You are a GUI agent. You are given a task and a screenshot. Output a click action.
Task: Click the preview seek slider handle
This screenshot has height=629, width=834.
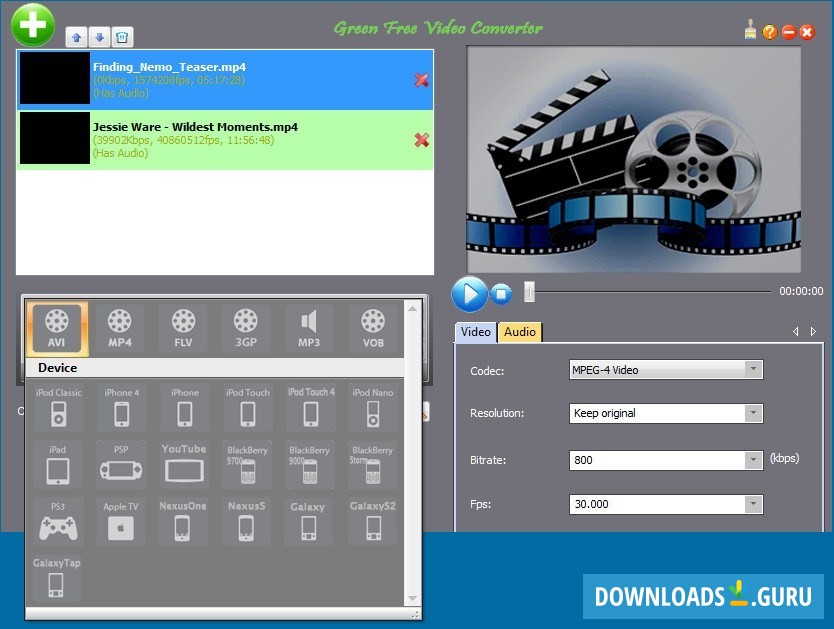529,291
